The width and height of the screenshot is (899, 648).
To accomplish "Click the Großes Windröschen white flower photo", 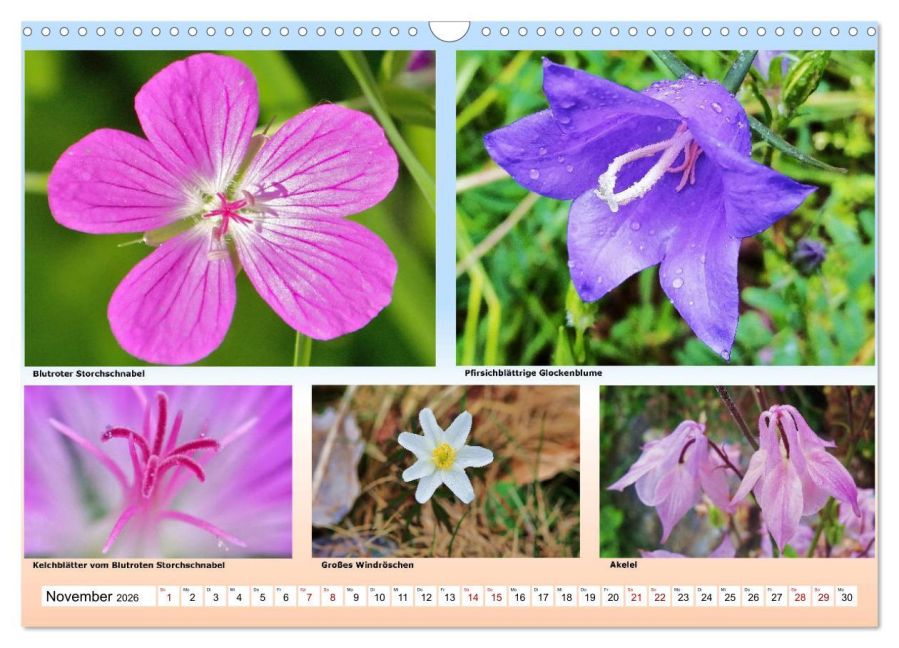I will tap(445, 471).
